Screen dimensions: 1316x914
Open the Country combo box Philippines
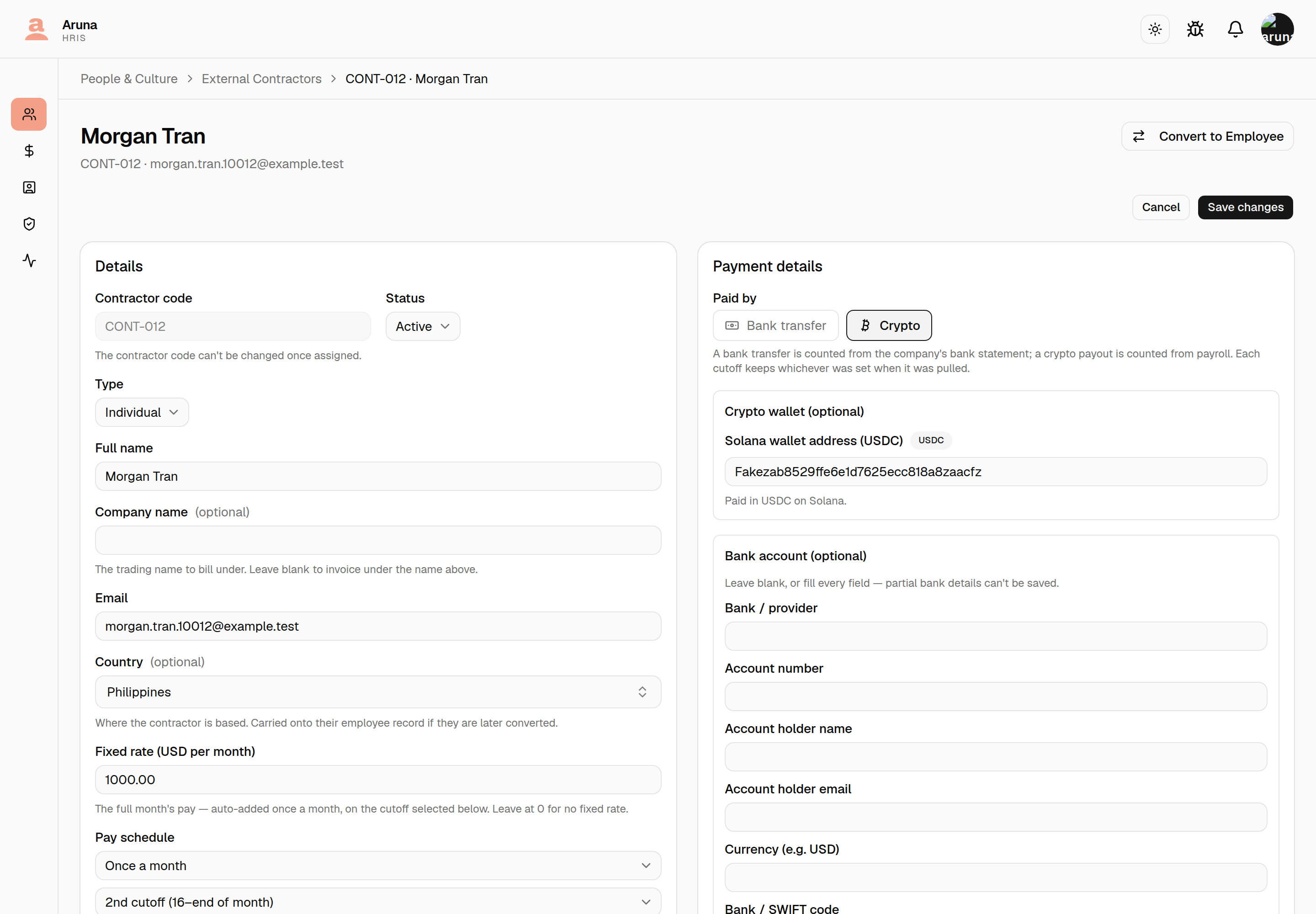[x=378, y=692]
